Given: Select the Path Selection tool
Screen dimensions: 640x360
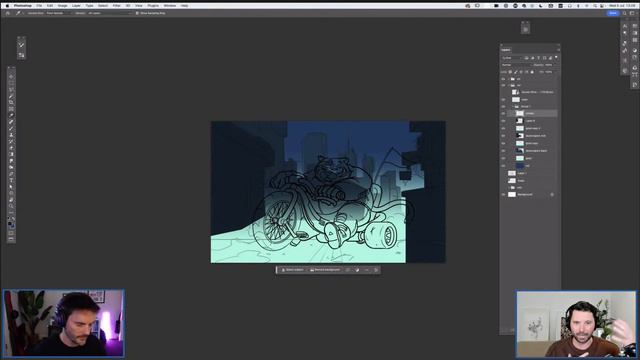Looking at the screenshot, I should coord(11,187).
